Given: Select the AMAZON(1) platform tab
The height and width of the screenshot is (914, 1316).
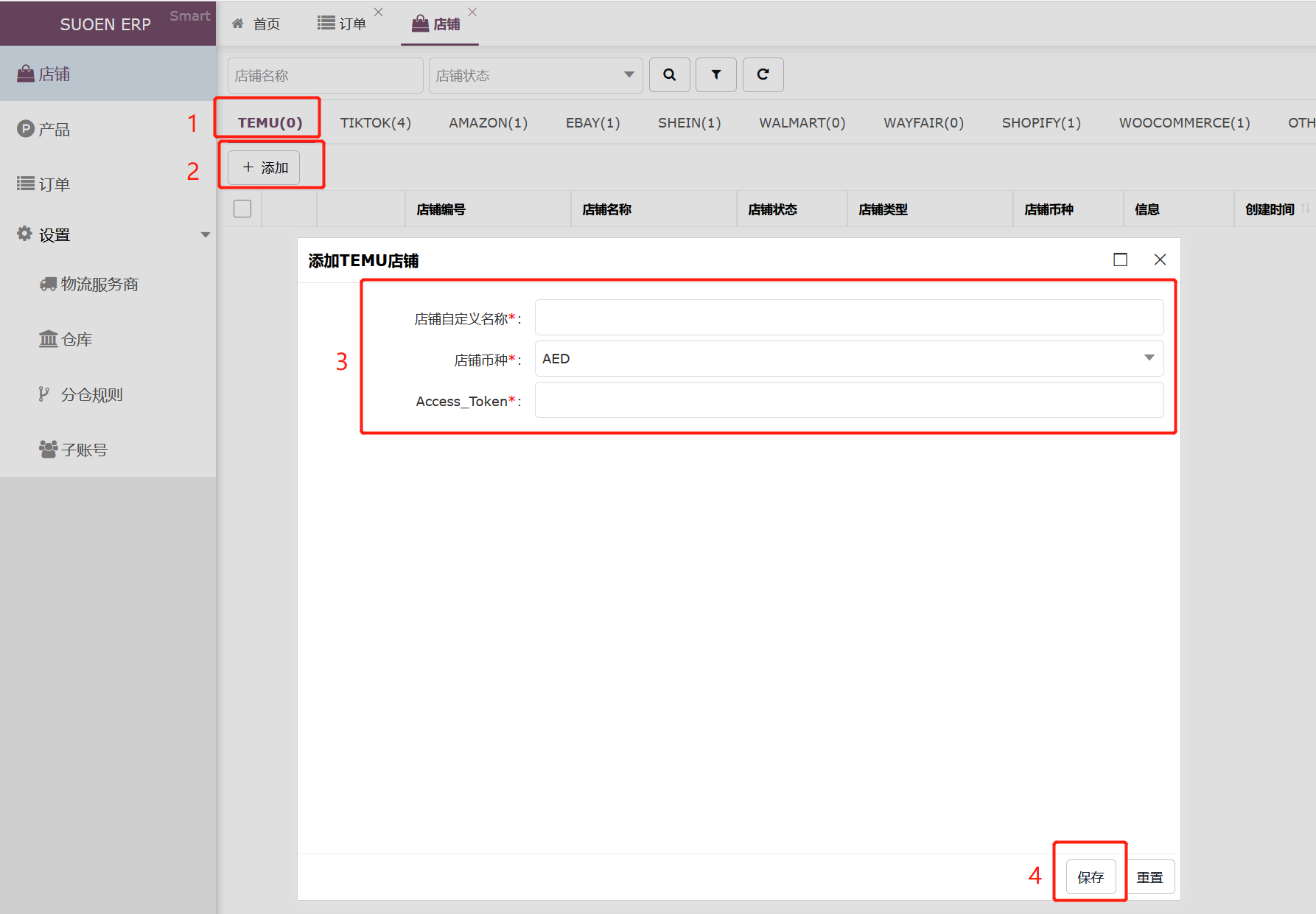Looking at the screenshot, I should click(x=489, y=122).
